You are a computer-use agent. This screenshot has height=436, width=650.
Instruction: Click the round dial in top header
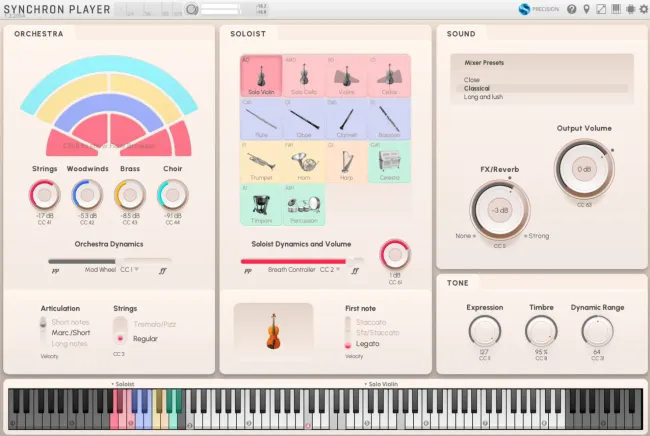(192, 9)
